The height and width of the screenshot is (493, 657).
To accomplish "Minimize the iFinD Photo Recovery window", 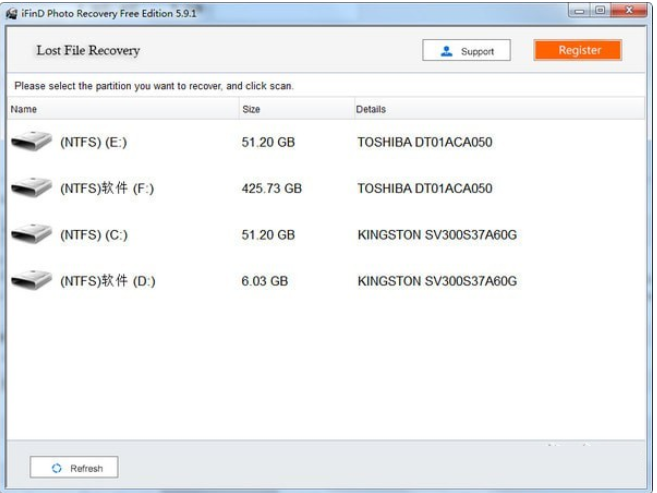I will (579, 10).
